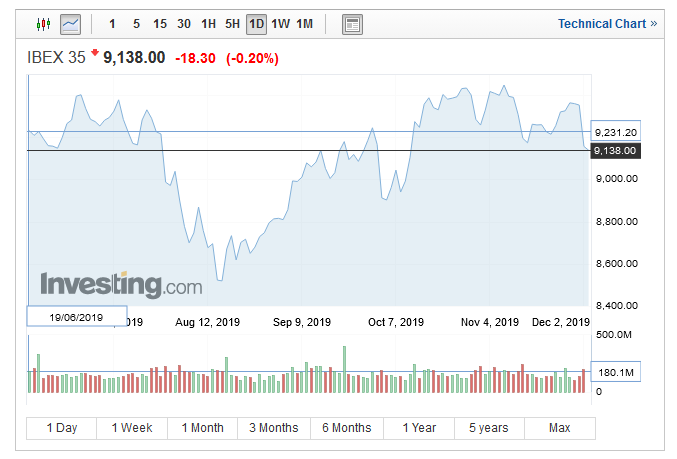Click the 19/06/2019 date tooltip
677x459 pixels.
click(x=77, y=317)
